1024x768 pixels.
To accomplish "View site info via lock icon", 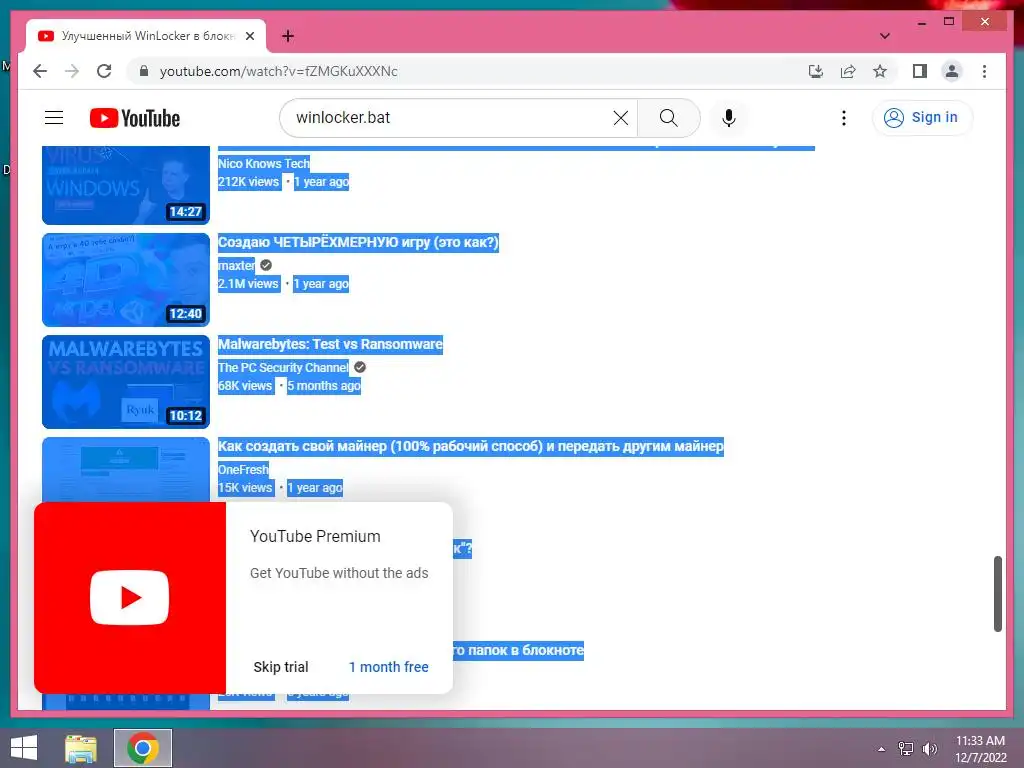I will [144, 71].
